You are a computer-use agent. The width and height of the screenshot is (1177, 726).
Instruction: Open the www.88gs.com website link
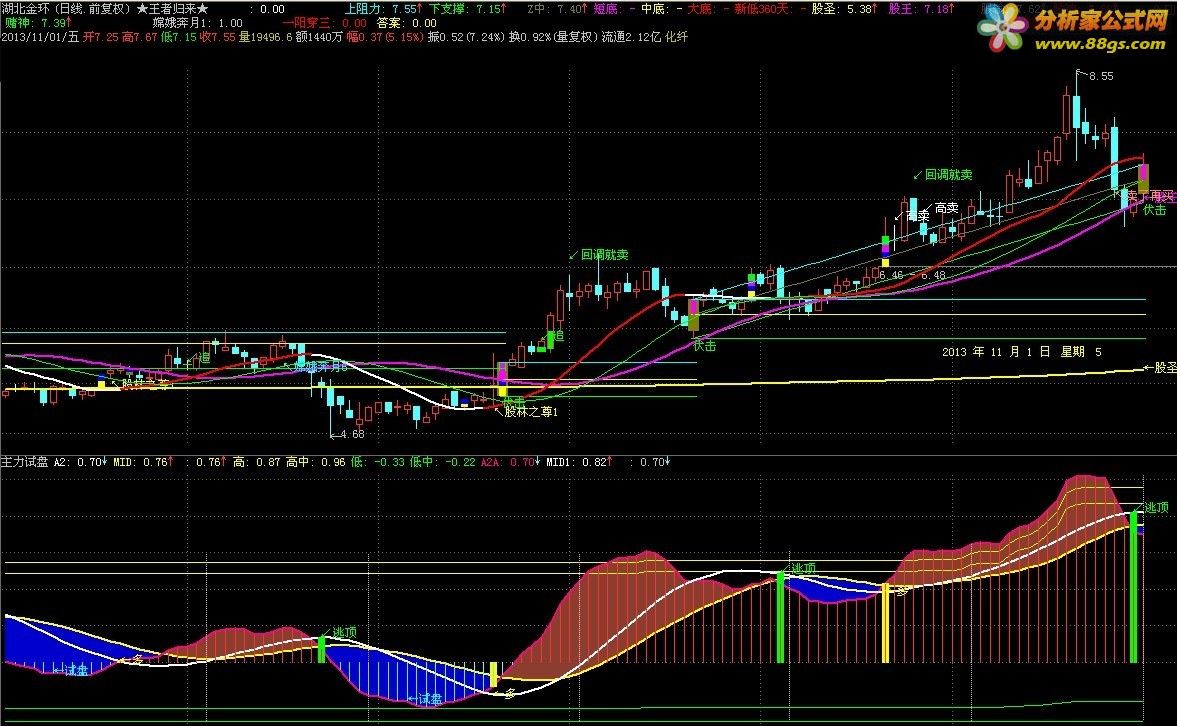pyautogui.click(x=1100, y=44)
